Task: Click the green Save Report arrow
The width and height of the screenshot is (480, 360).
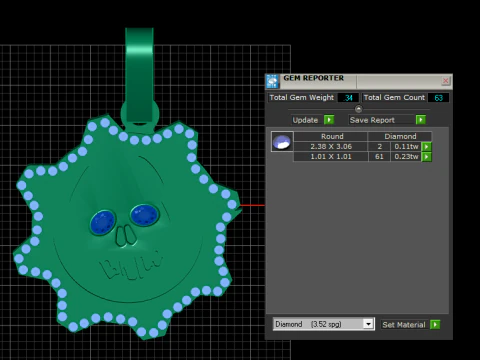Action: tap(421, 120)
